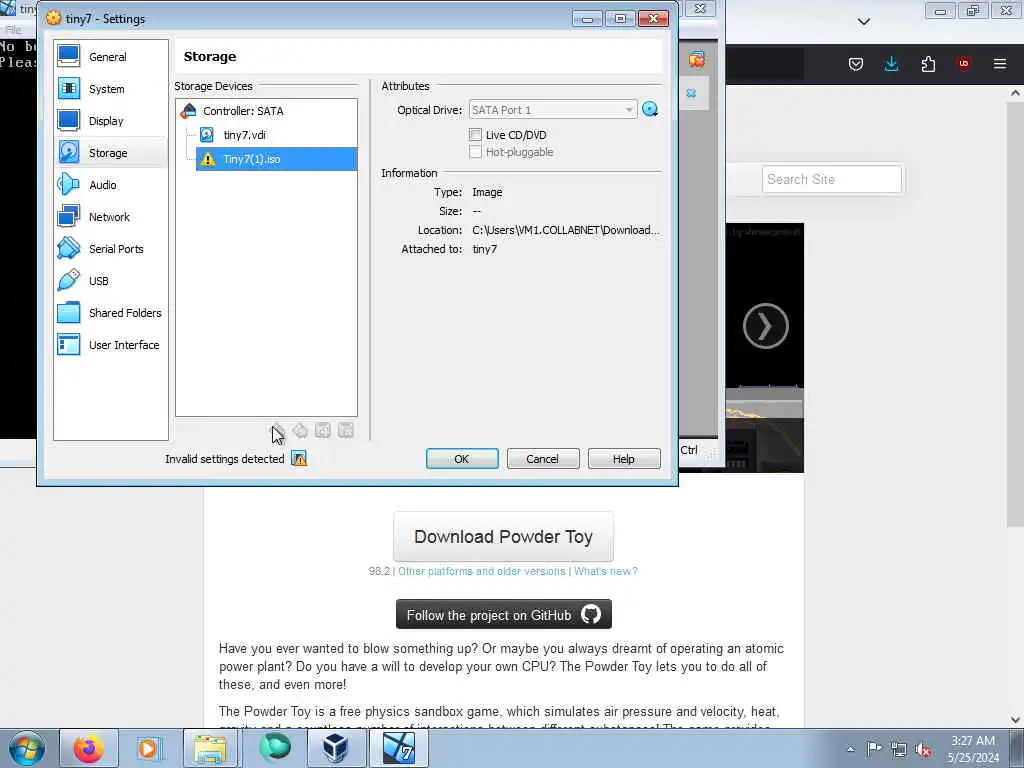Image resolution: width=1024 pixels, height=768 pixels.
Task: Click the Windows Start orb
Action: (x=27, y=748)
